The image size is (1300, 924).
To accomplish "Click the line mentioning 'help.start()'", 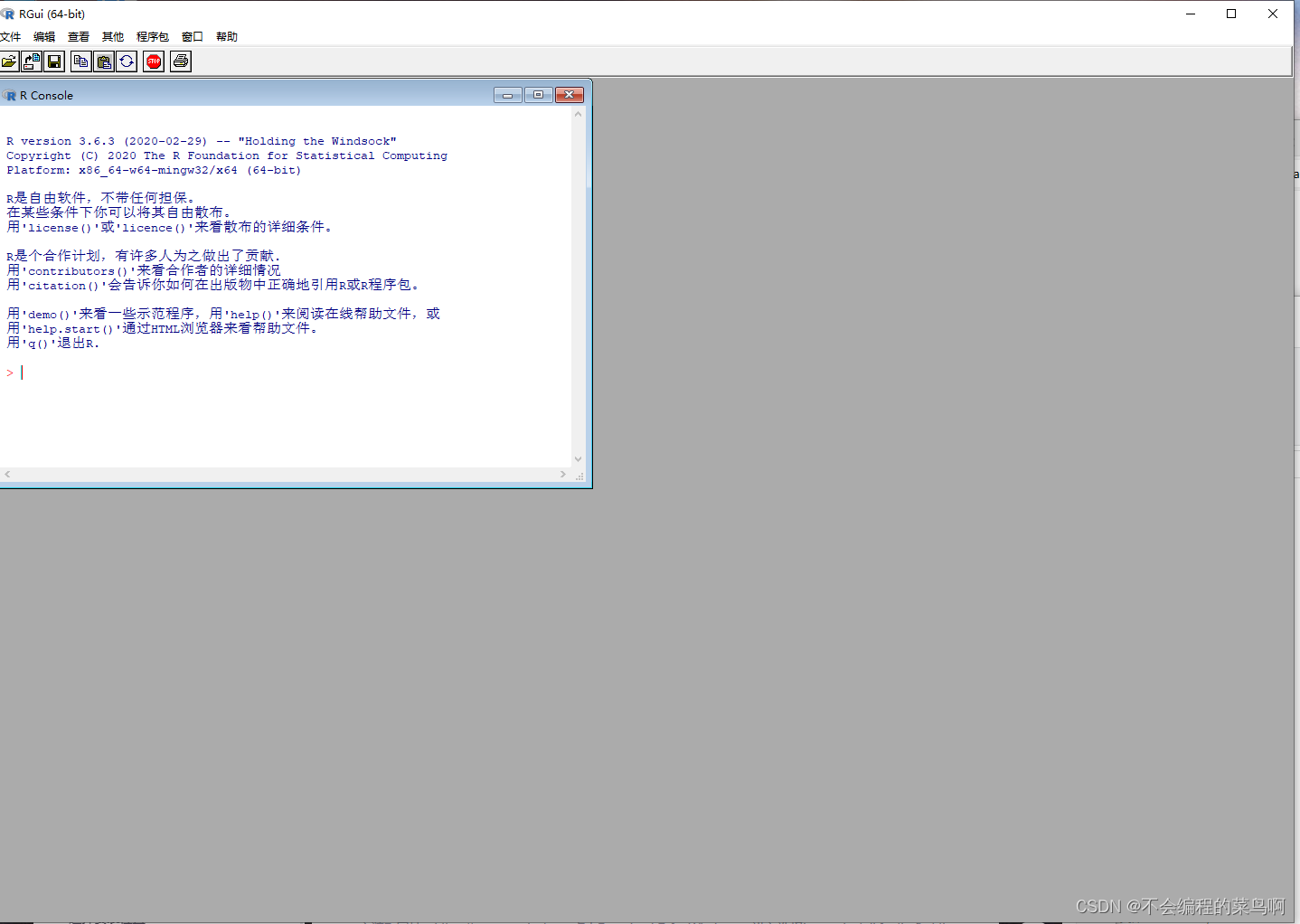I will click(163, 328).
